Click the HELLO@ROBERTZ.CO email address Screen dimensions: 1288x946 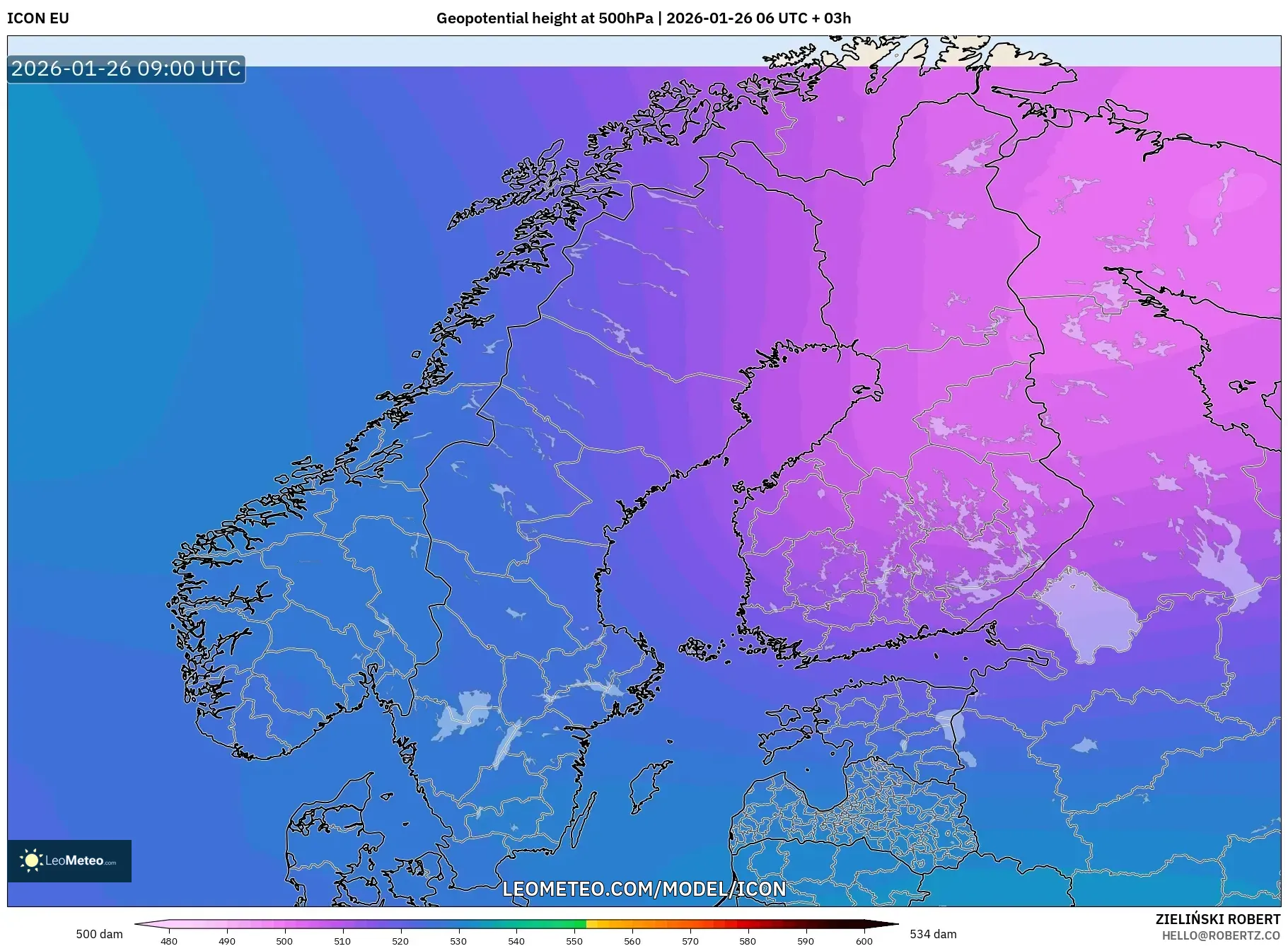pos(1221,935)
